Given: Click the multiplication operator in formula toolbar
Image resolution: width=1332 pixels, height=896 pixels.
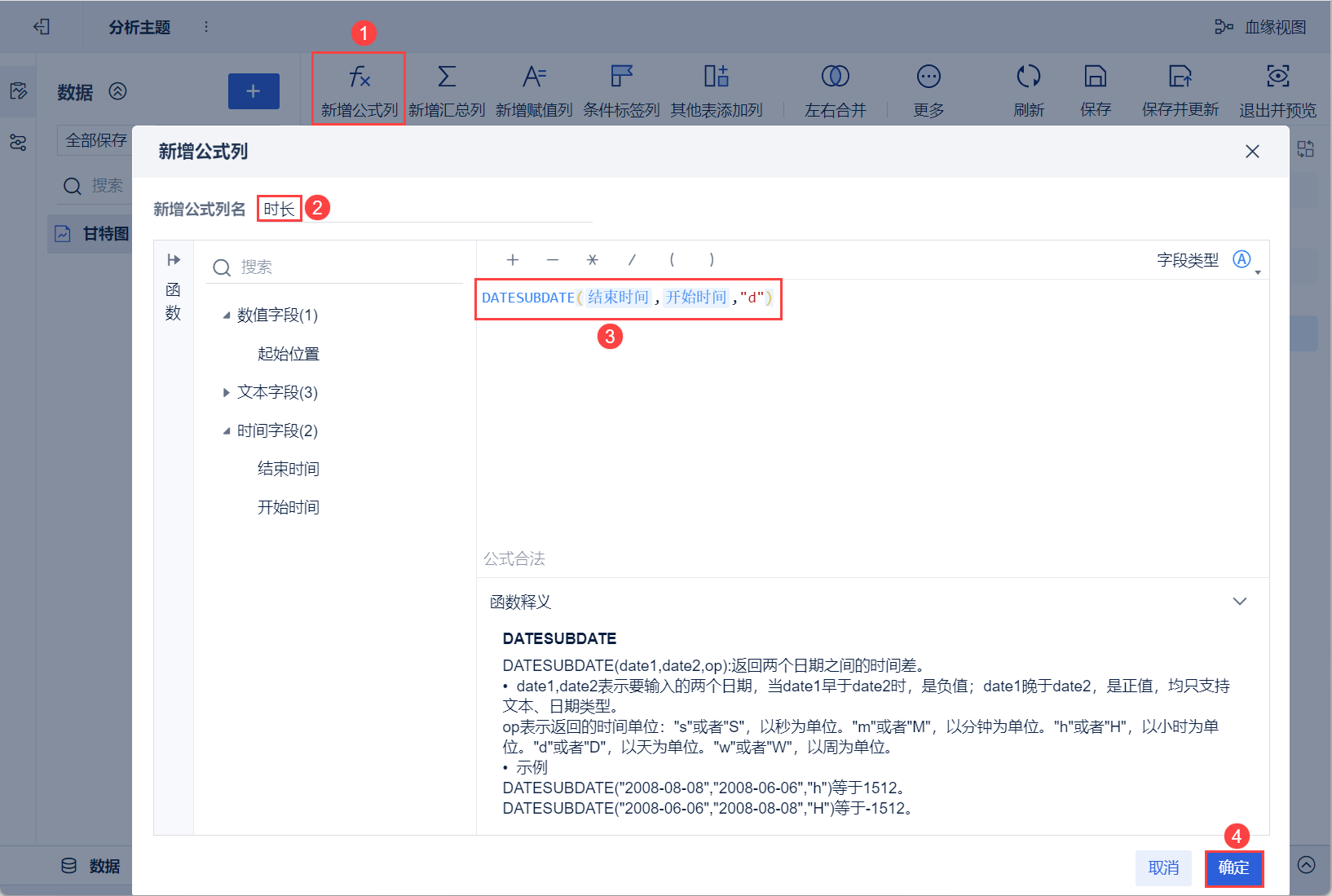Looking at the screenshot, I should [x=592, y=259].
